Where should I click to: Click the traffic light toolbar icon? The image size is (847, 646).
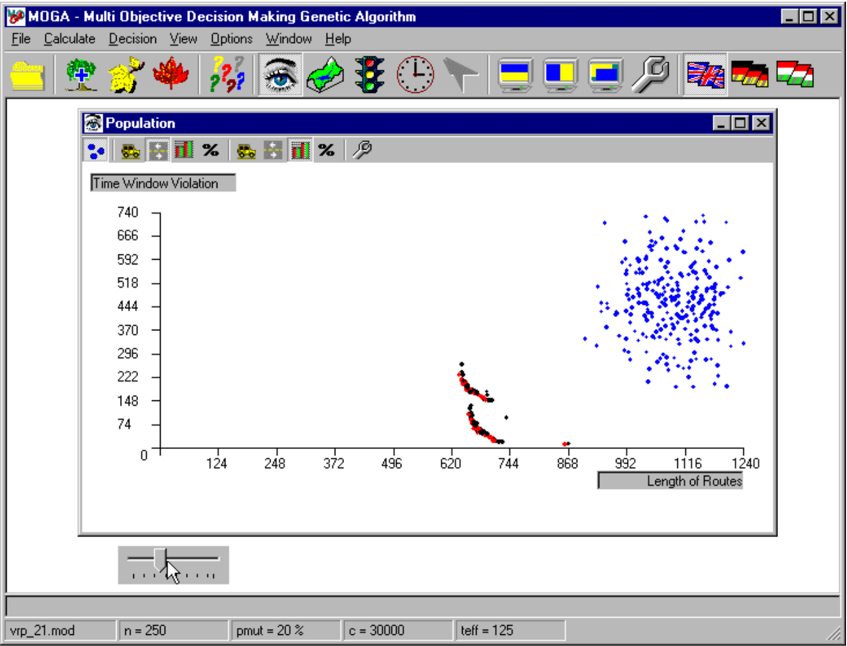click(370, 75)
